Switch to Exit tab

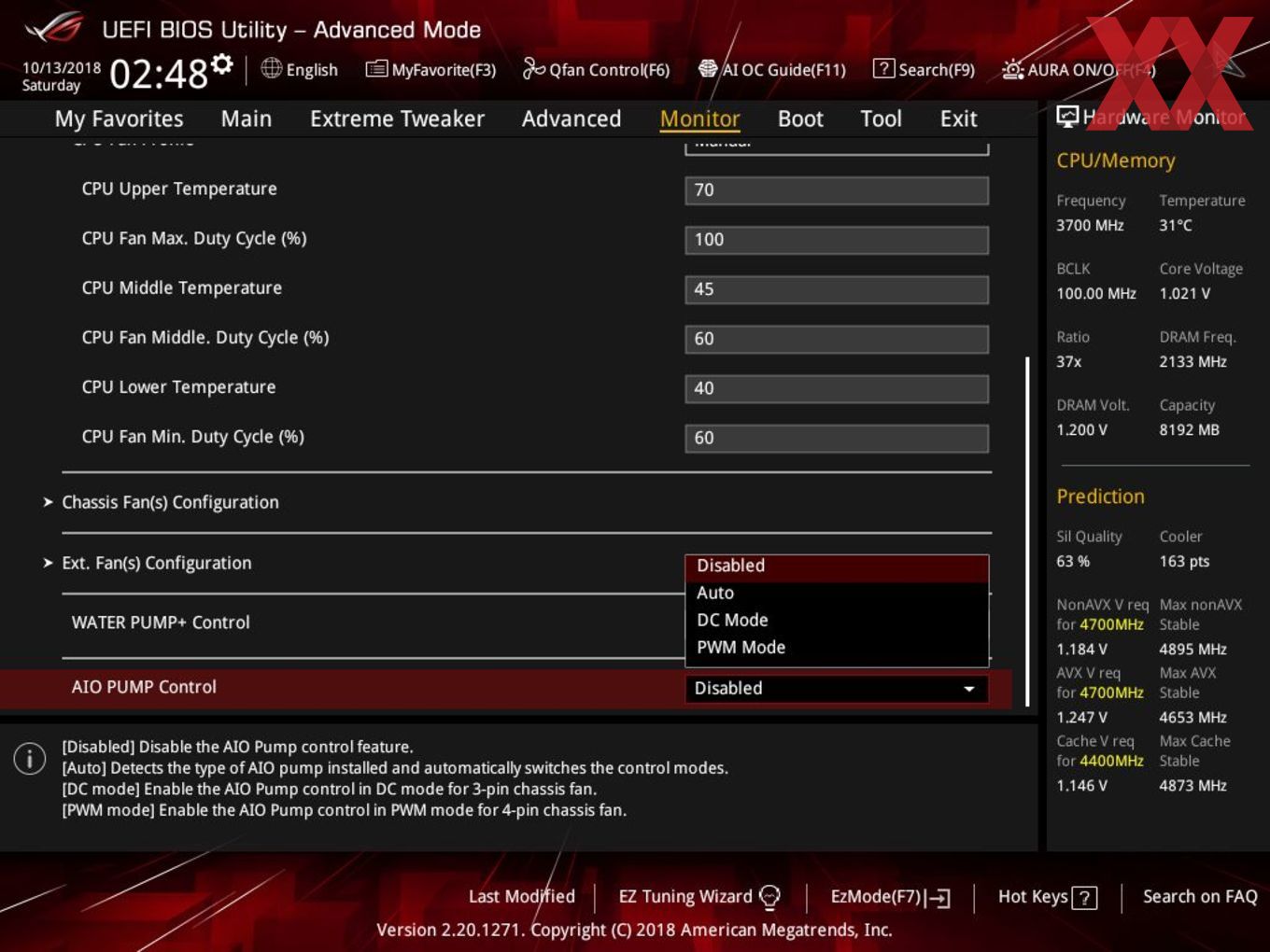[x=958, y=119]
